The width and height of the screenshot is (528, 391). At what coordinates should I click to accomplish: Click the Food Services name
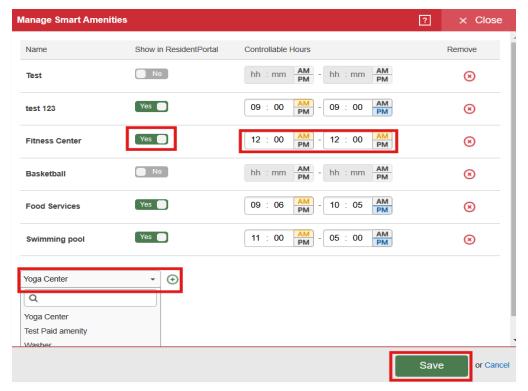click(53, 206)
